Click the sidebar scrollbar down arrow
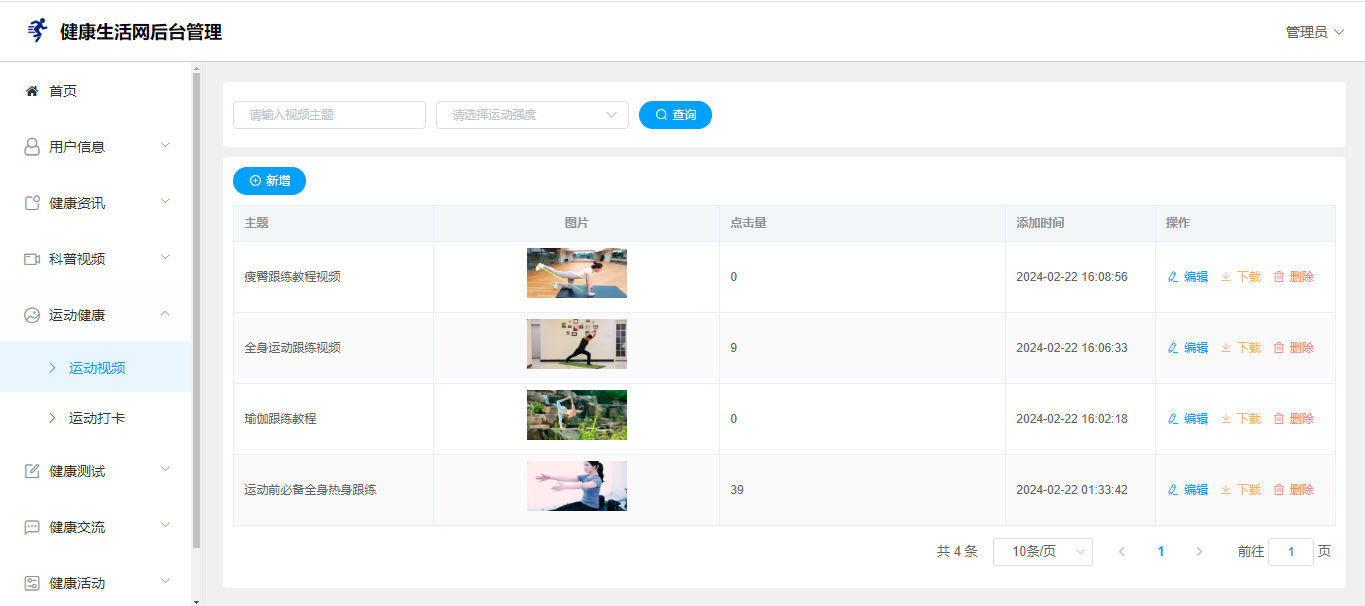The width and height of the screenshot is (1365, 606). pyautogui.click(x=196, y=601)
